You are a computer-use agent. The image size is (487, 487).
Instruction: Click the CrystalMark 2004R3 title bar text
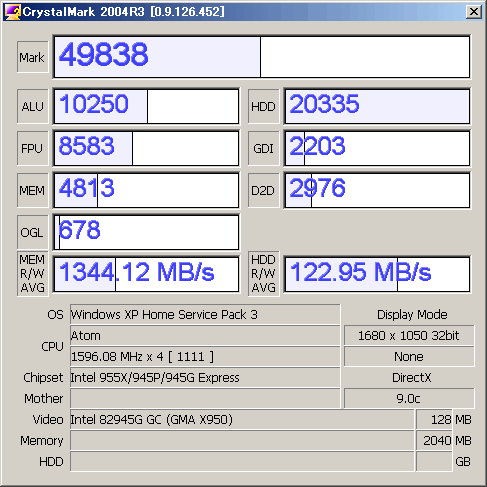(x=123, y=12)
